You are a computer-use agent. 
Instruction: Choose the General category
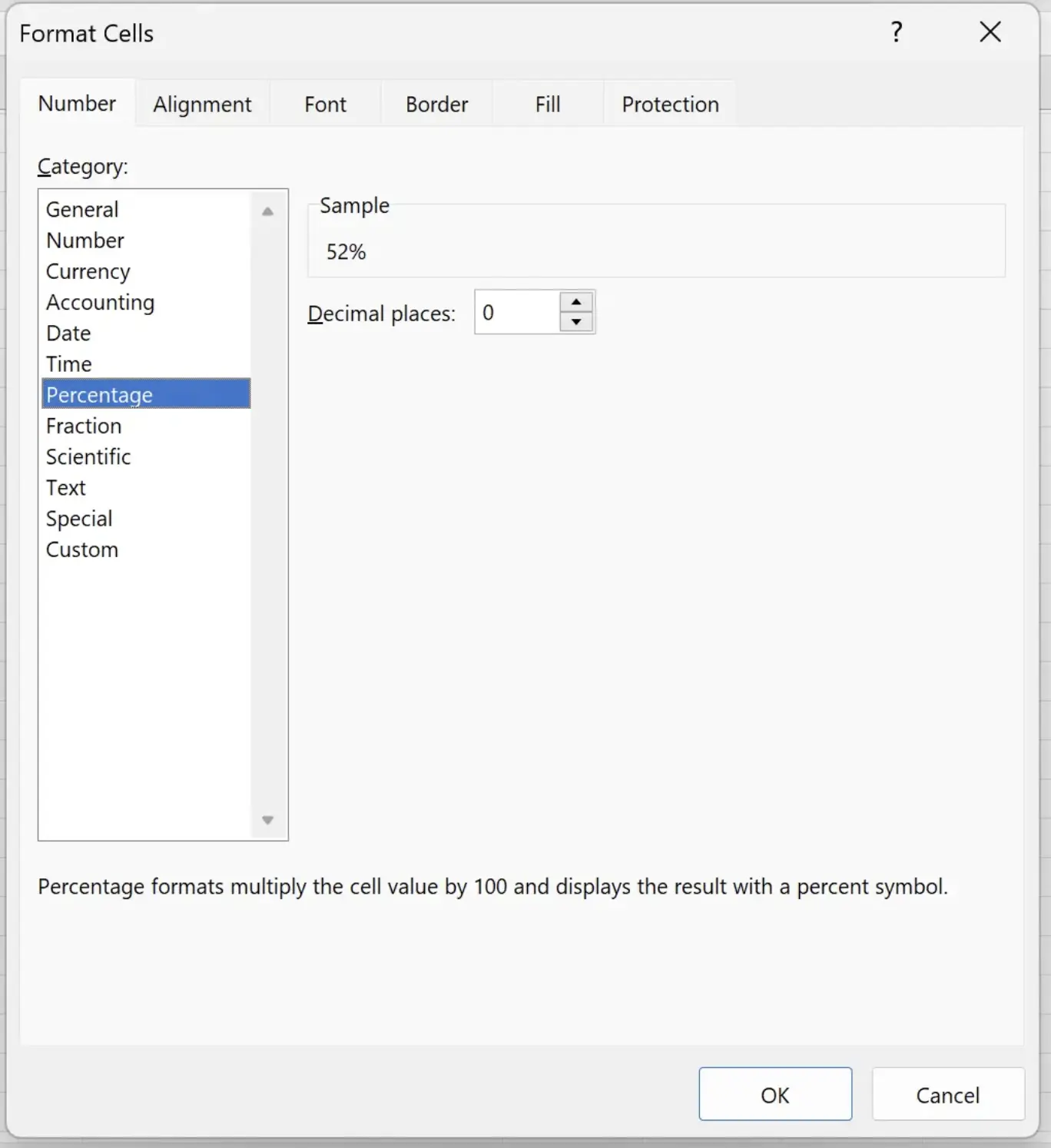82,210
